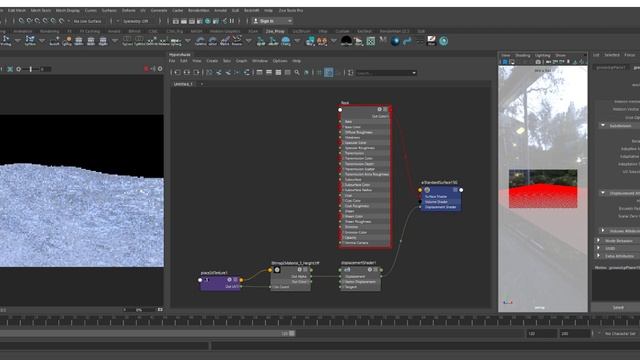Image resolution: width=640 pixels, height=360 pixels.
Task: Click the black dome shelf icon
Action: pyautogui.click(x=346, y=41)
